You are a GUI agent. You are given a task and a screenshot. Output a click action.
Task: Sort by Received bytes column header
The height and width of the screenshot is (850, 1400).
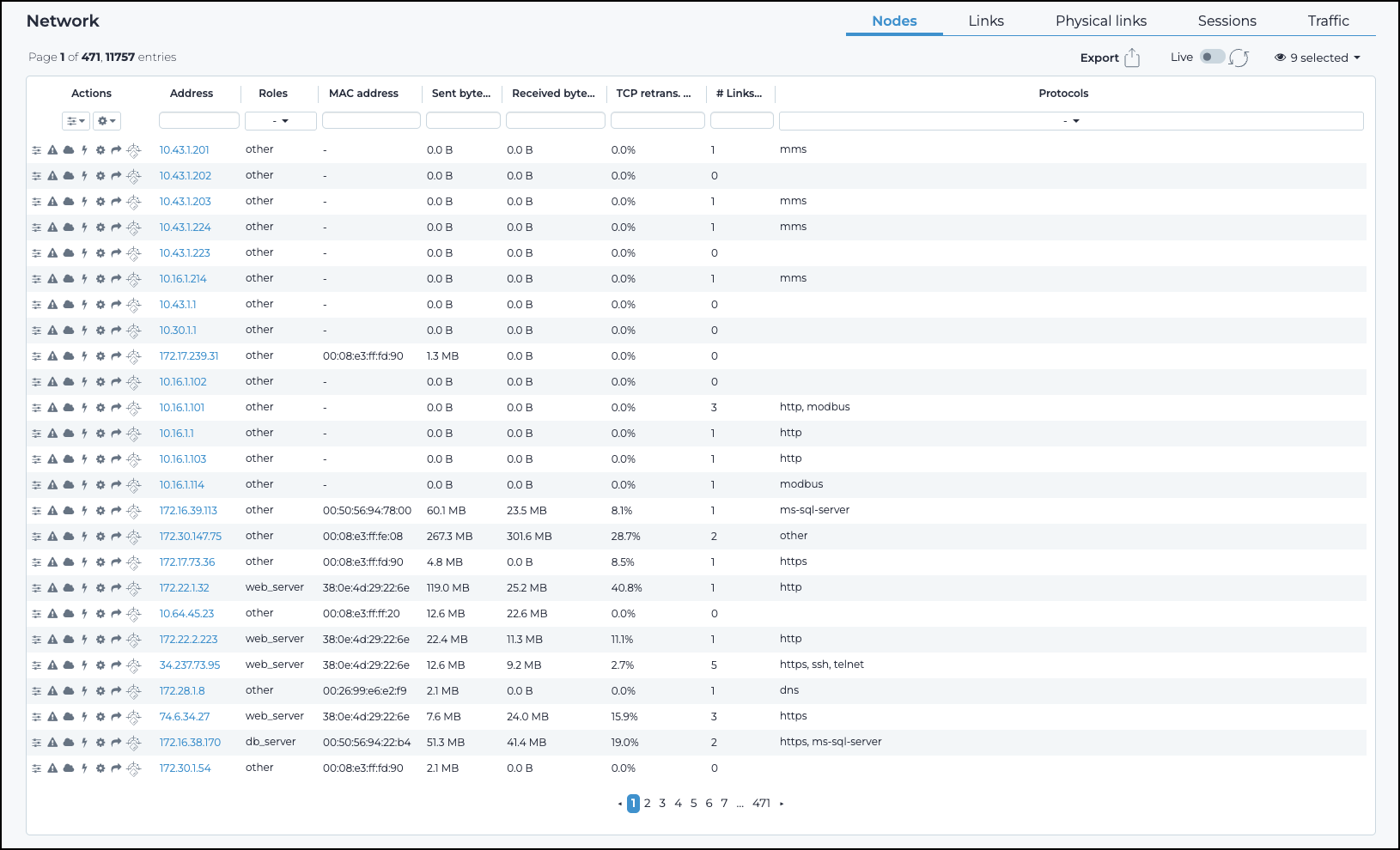tap(553, 94)
